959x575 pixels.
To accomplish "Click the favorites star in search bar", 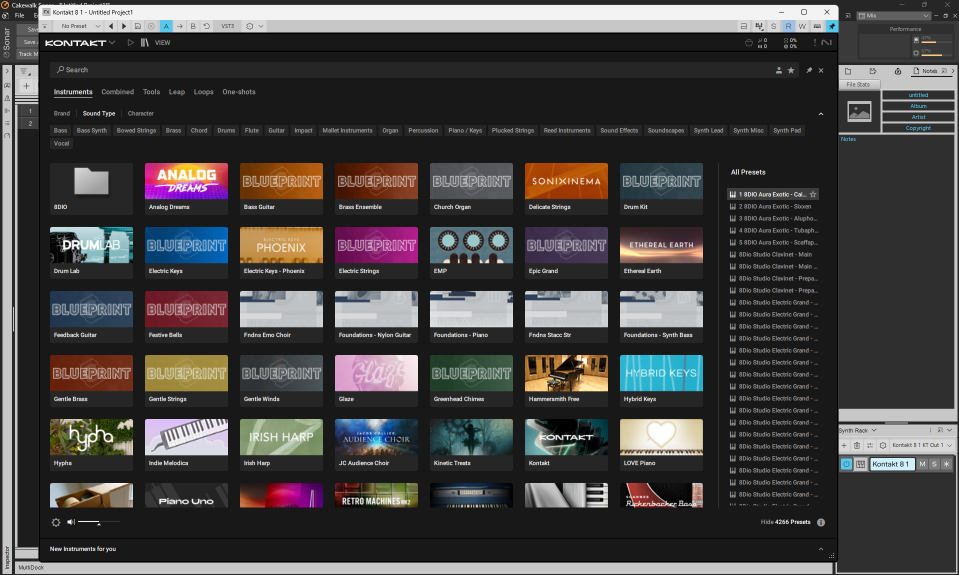I will click(x=791, y=70).
